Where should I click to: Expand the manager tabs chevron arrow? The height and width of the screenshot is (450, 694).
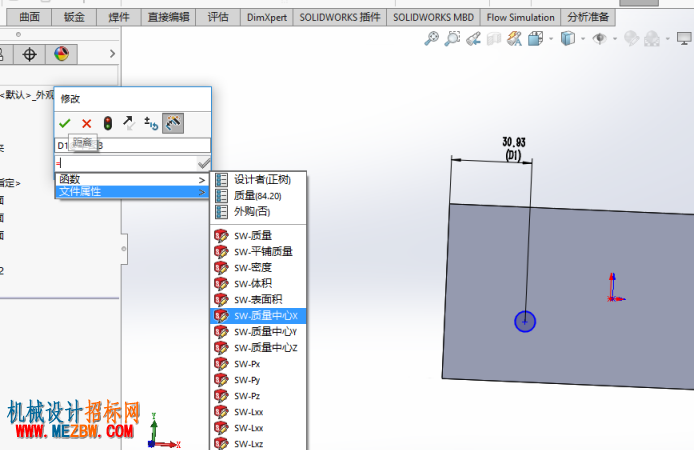tap(112, 54)
